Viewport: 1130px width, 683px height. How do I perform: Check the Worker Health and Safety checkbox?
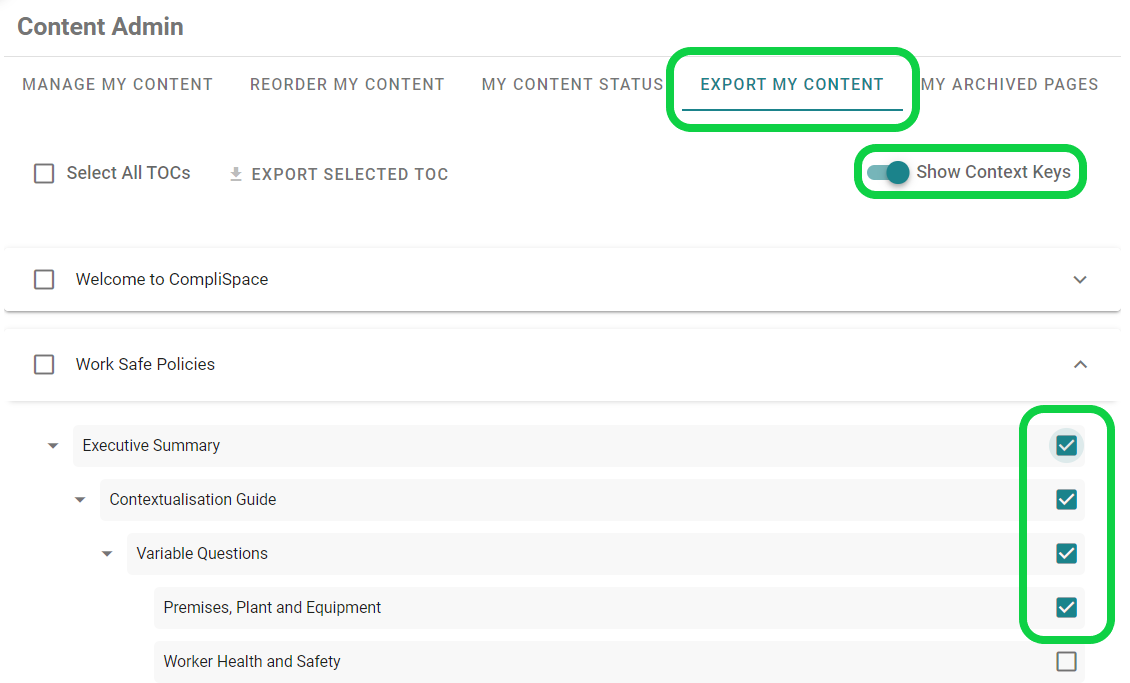[1066, 661]
